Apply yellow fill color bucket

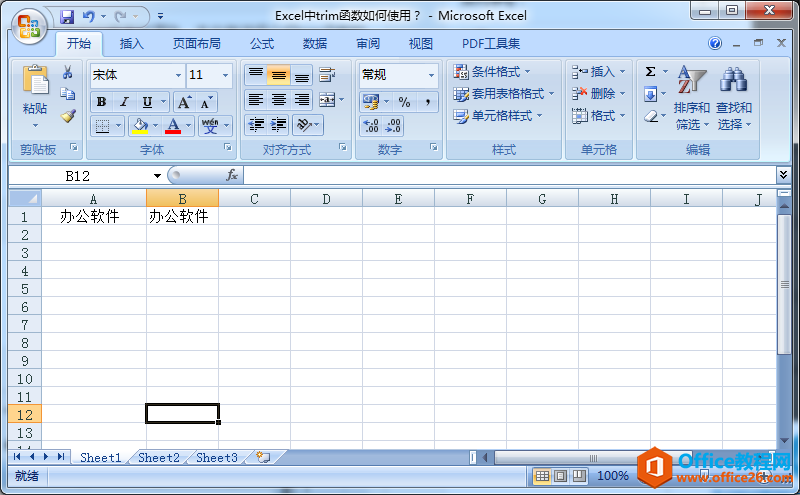point(140,126)
